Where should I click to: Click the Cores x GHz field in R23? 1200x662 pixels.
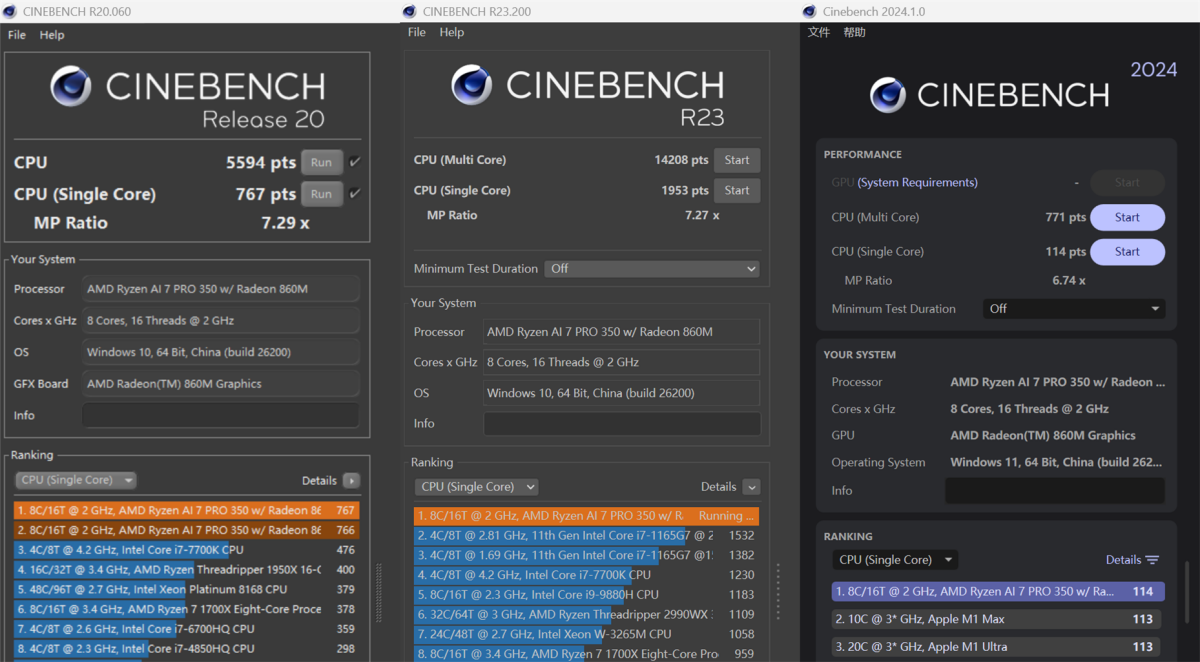(622, 362)
